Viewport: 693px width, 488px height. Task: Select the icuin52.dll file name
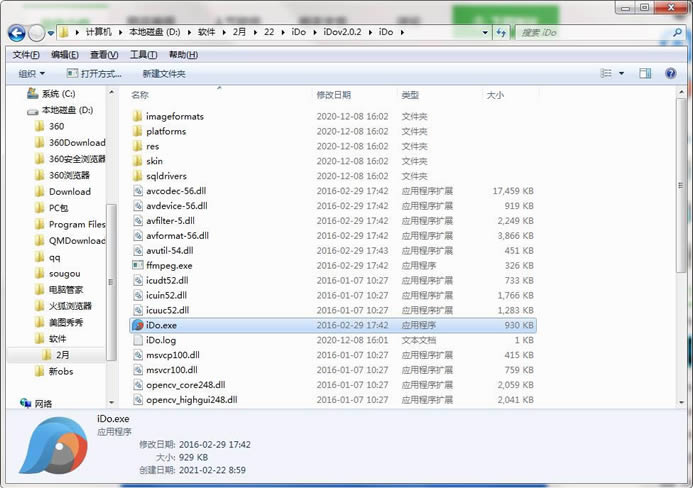[167, 295]
